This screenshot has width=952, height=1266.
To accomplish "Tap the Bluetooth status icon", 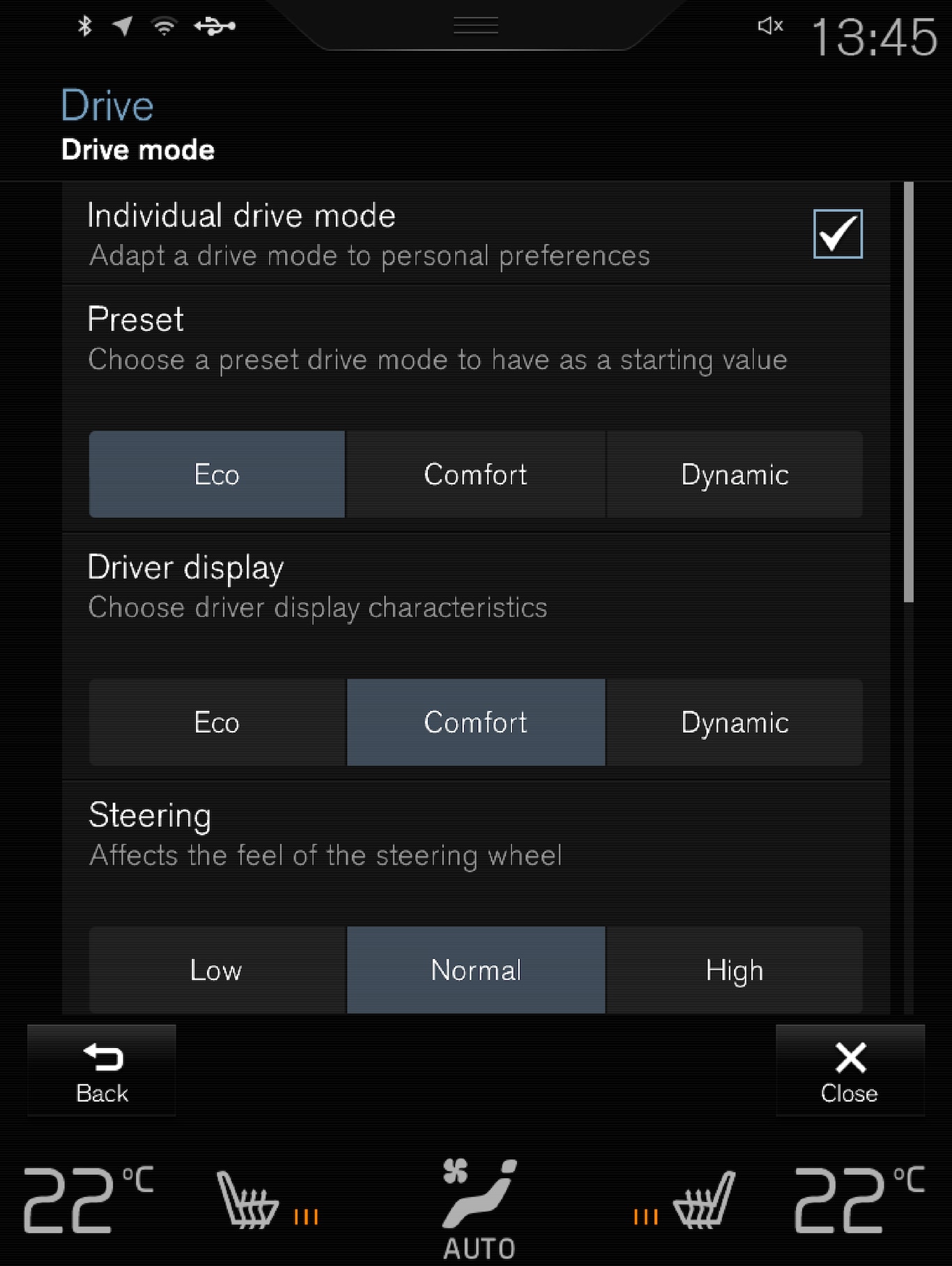I will point(85,26).
